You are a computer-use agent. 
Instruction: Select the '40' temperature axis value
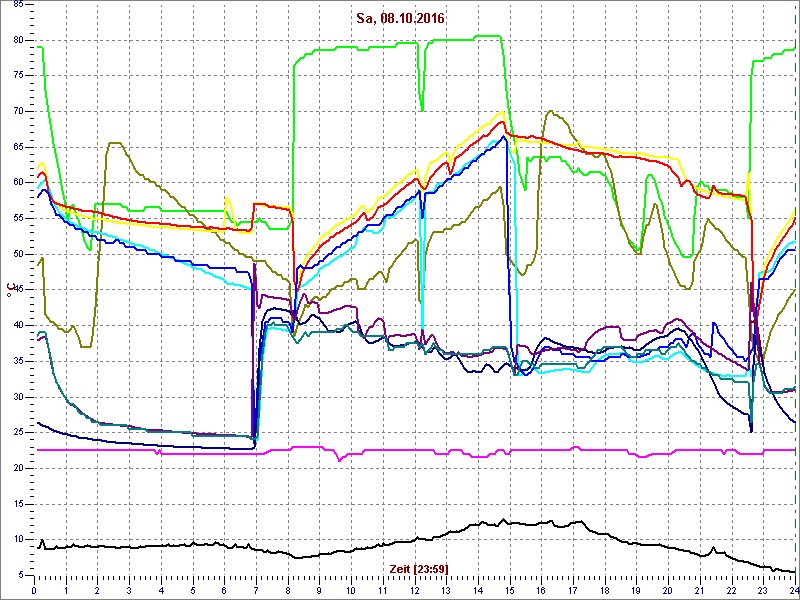[18, 326]
